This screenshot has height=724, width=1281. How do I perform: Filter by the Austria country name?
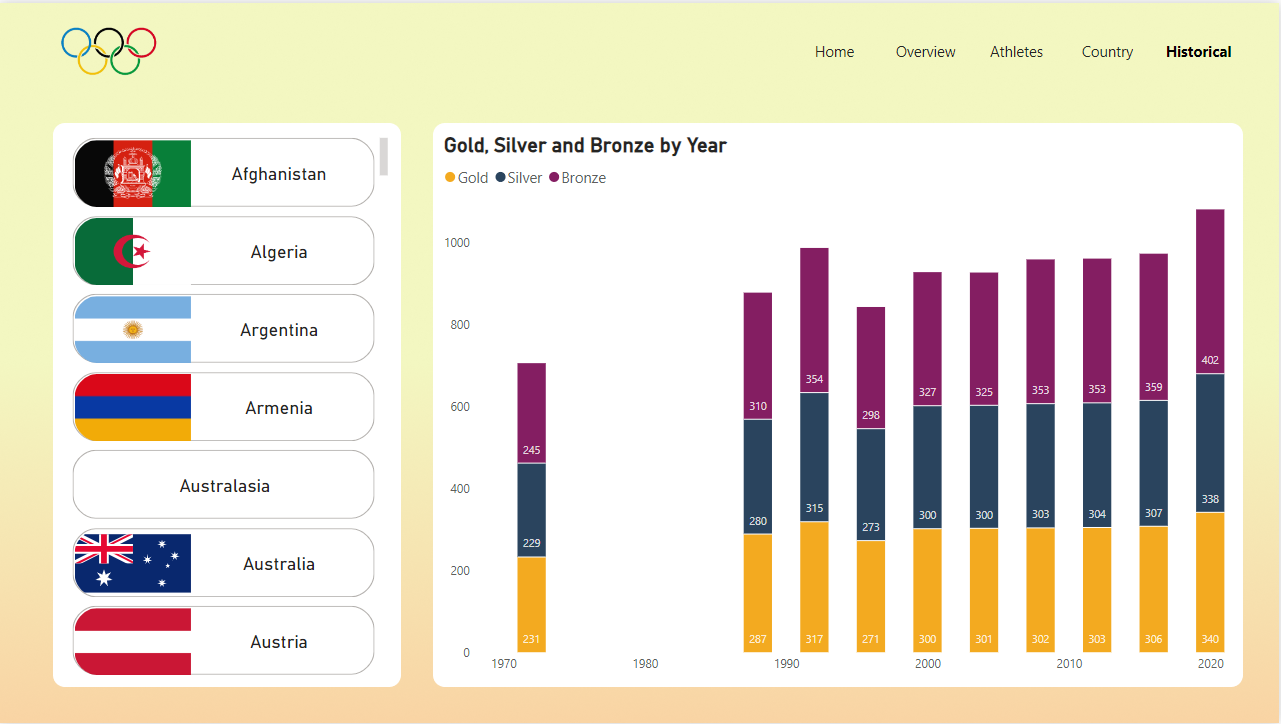point(279,642)
